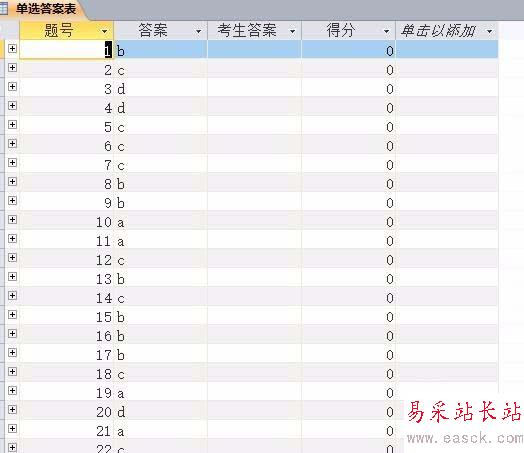
Task: Open the 题号 column dropdown arrow
Action: (x=105, y=31)
